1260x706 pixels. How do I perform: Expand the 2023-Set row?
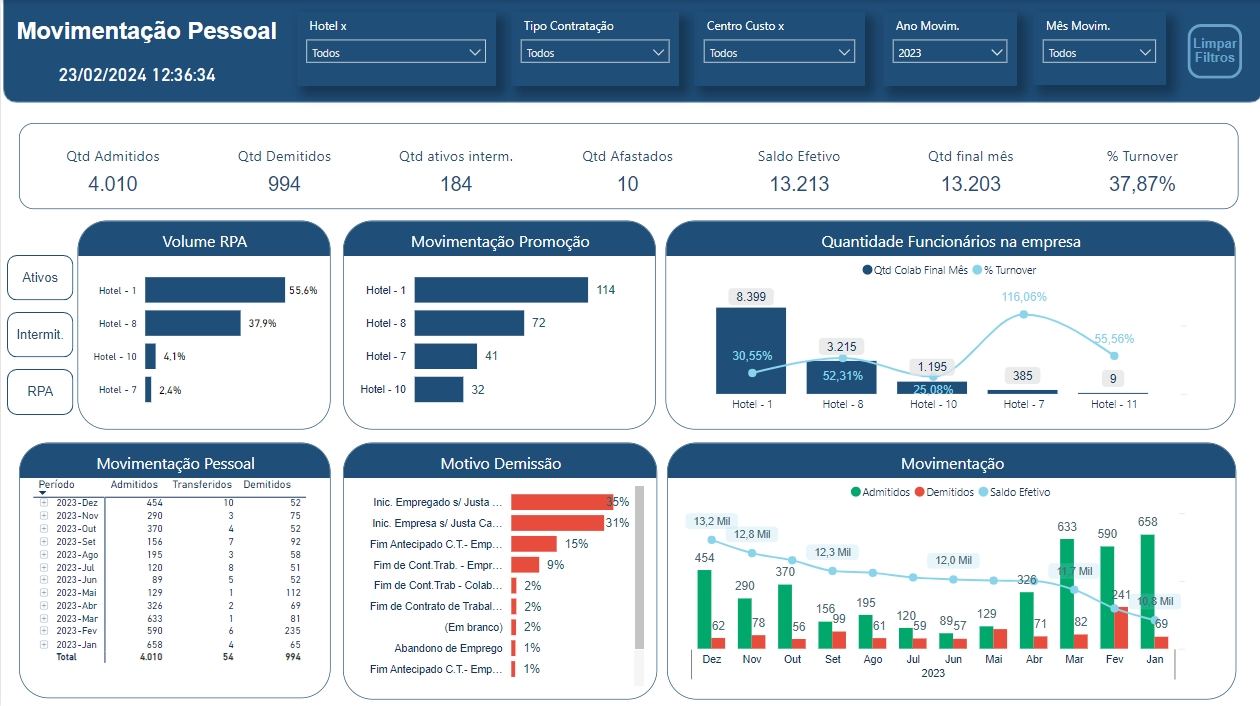(x=44, y=541)
